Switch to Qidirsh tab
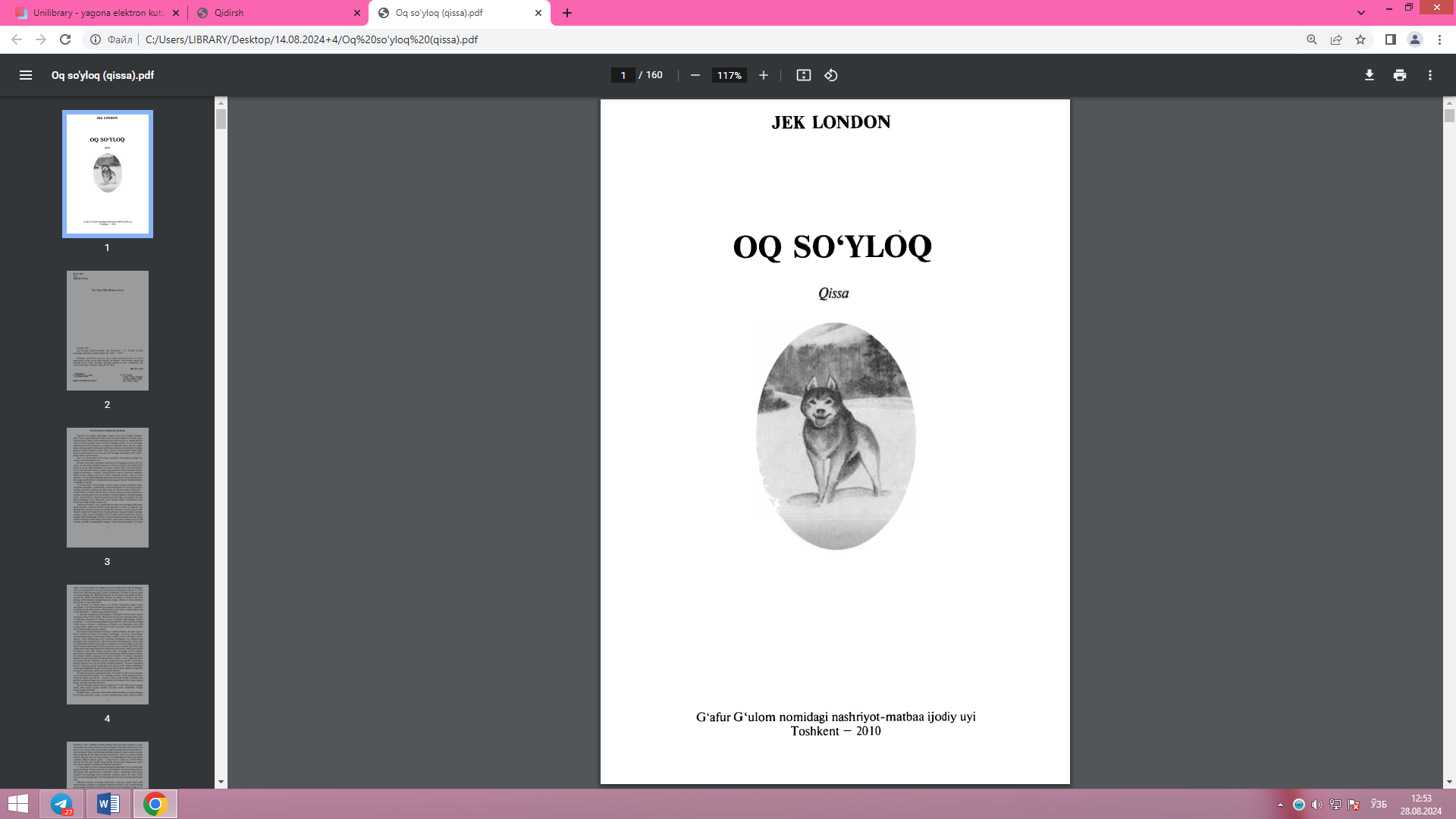This screenshot has height=819, width=1456. pyautogui.click(x=278, y=13)
